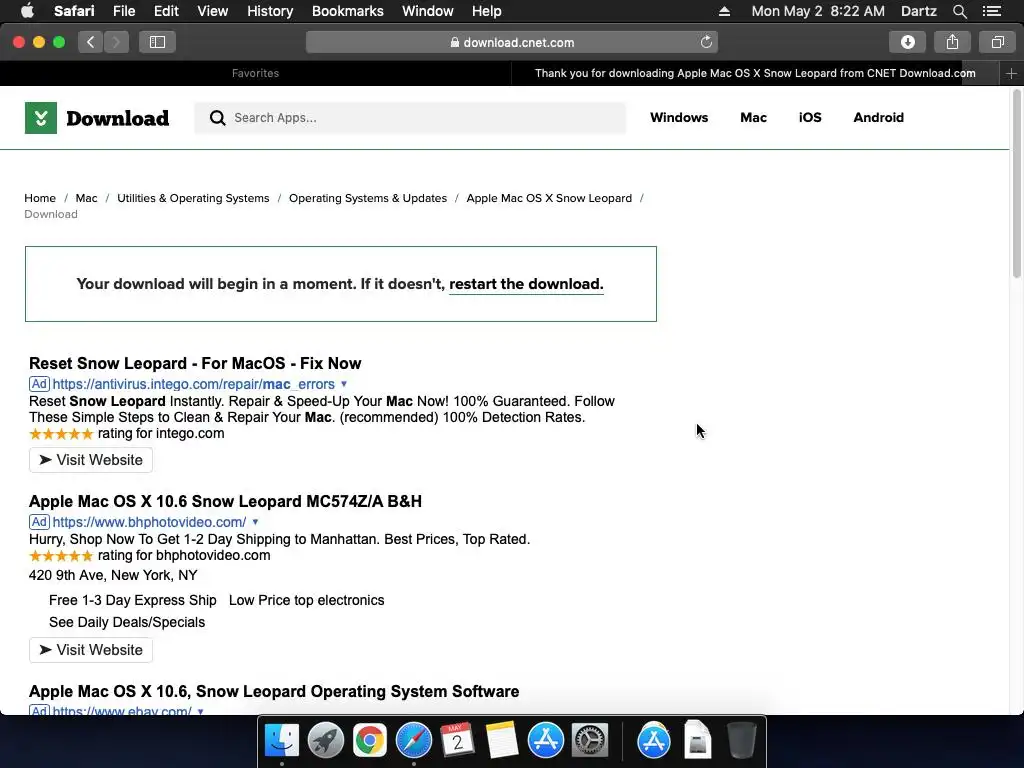Image resolution: width=1024 pixels, height=768 pixels.
Task: Visit Website button for bhphotovideo ad
Action: coord(91,650)
